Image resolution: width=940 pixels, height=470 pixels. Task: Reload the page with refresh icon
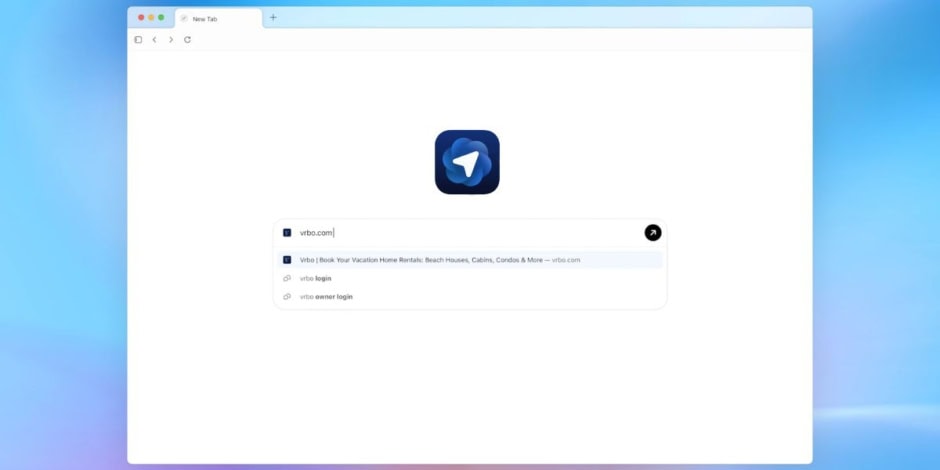(187, 40)
